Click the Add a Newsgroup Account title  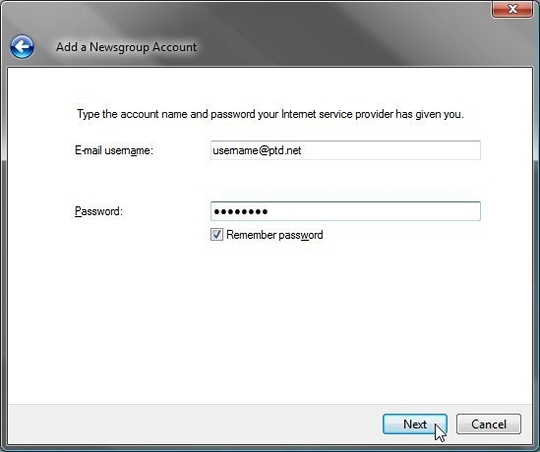pyautogui.click(x=126, y=47)
